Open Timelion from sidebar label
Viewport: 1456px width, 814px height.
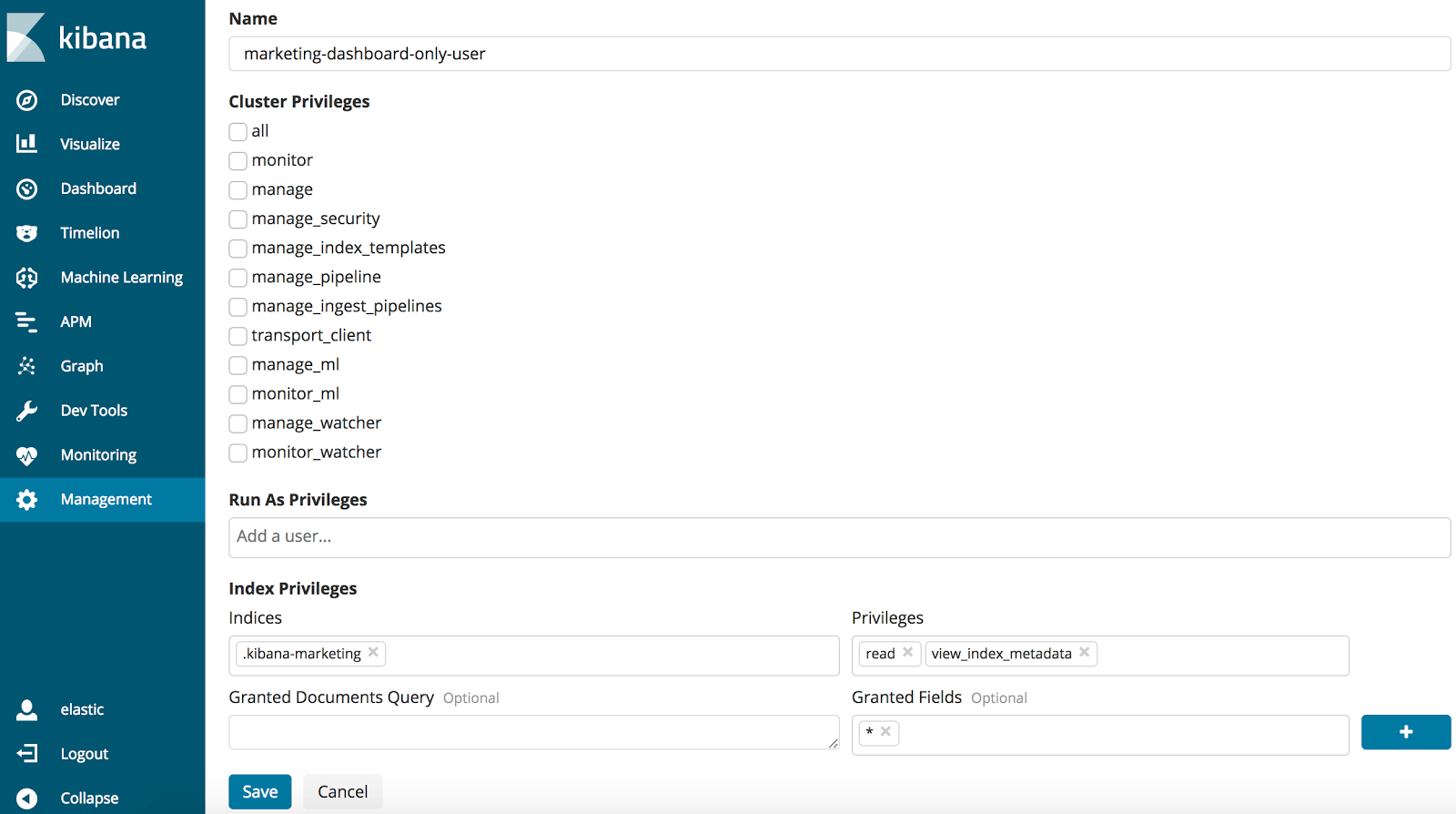coord(90,233)
